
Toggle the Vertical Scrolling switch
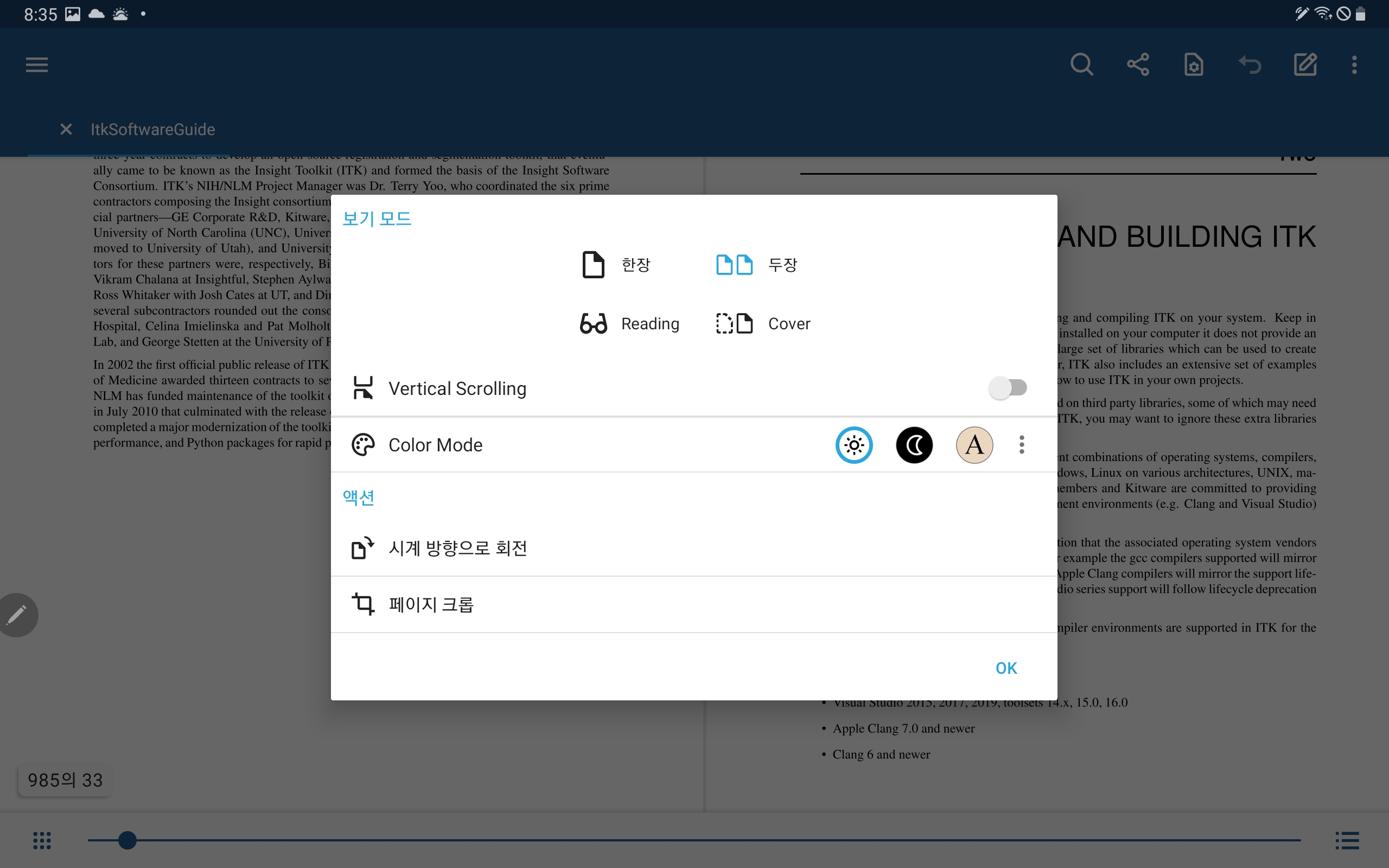[1008, 388]
